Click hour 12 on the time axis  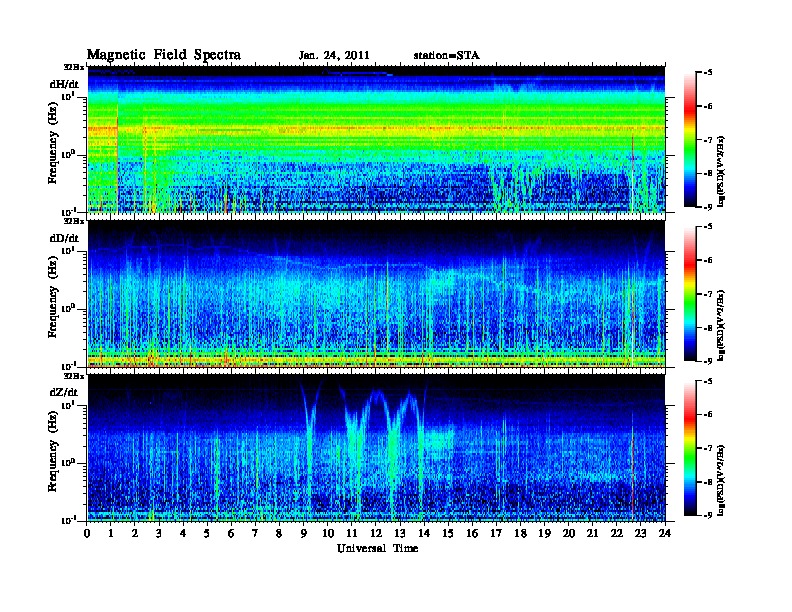[x=376, y=533]
